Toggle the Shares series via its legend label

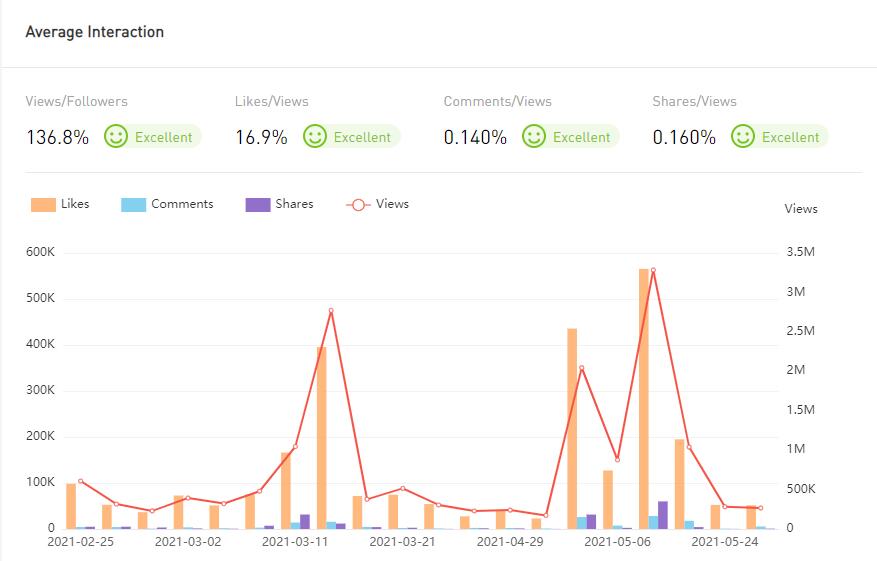(294, 204)
